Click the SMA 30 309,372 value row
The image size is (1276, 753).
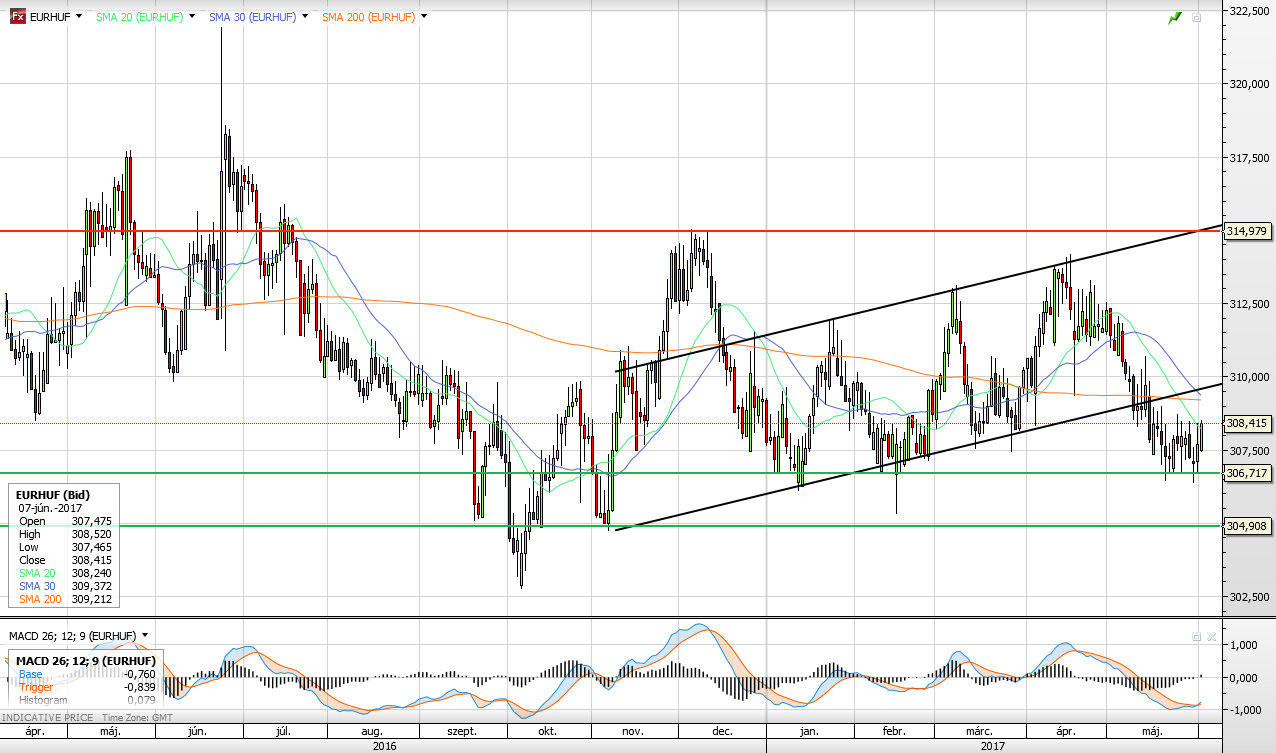point(66,586)
